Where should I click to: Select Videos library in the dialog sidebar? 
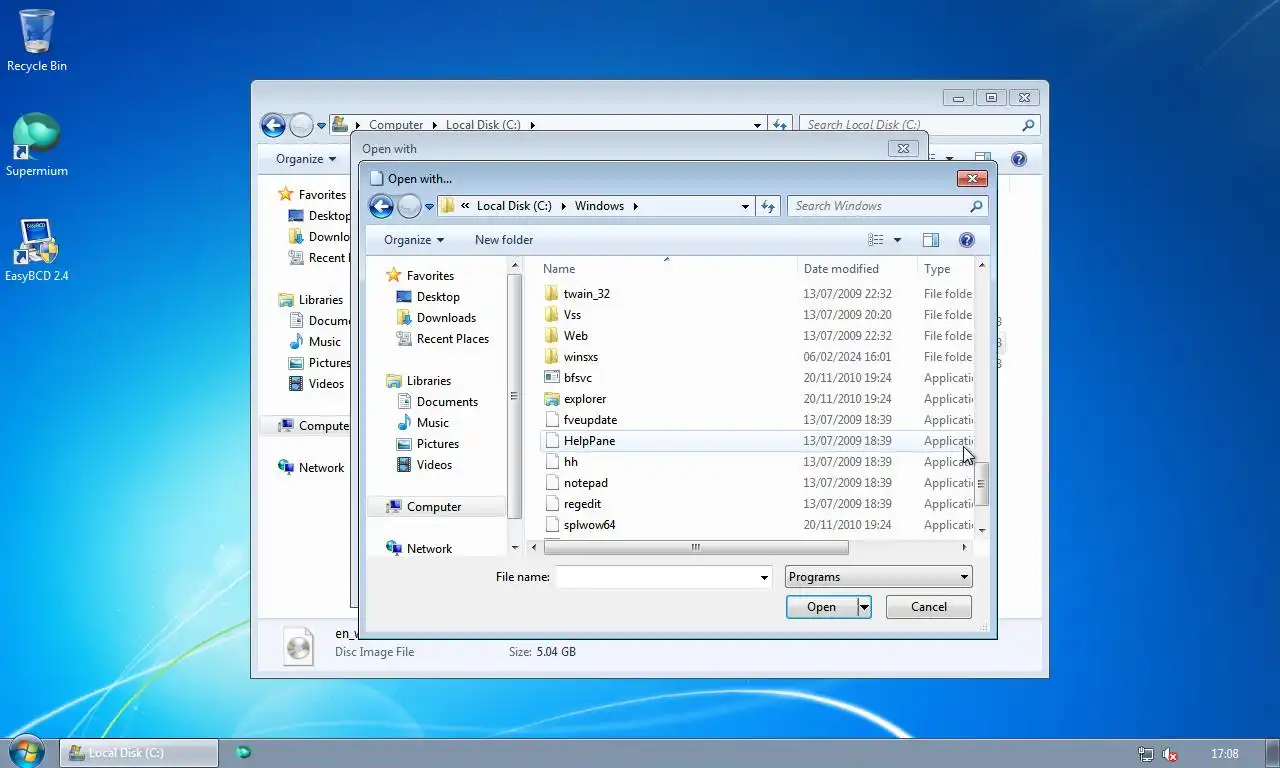[x=434, y=465]
